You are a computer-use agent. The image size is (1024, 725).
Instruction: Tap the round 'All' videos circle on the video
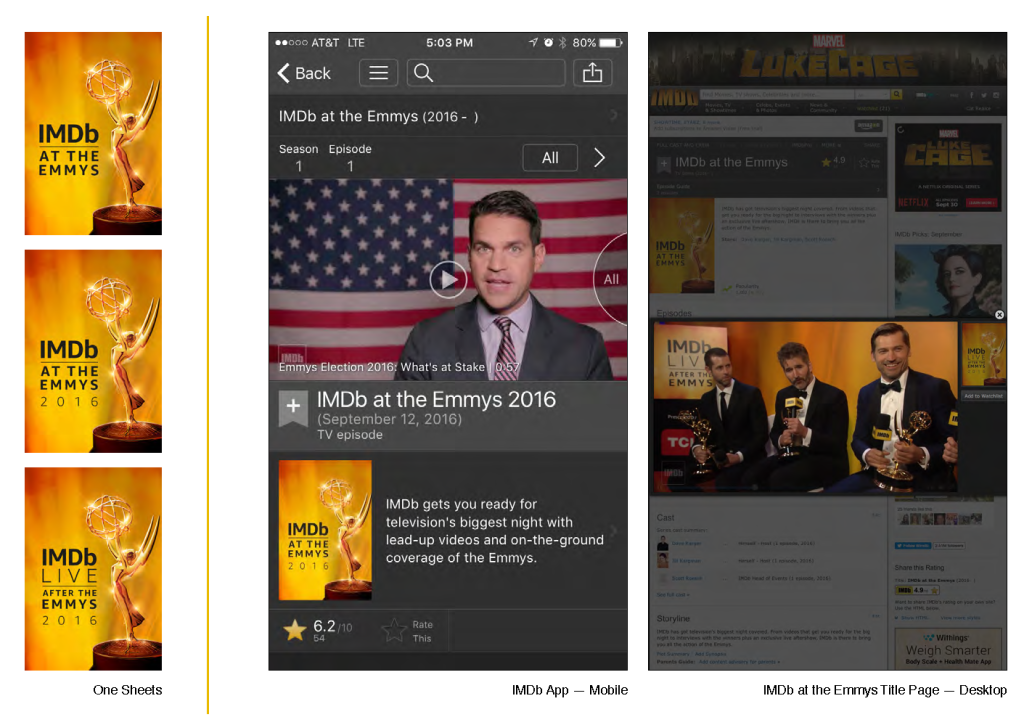coord(611,280)
